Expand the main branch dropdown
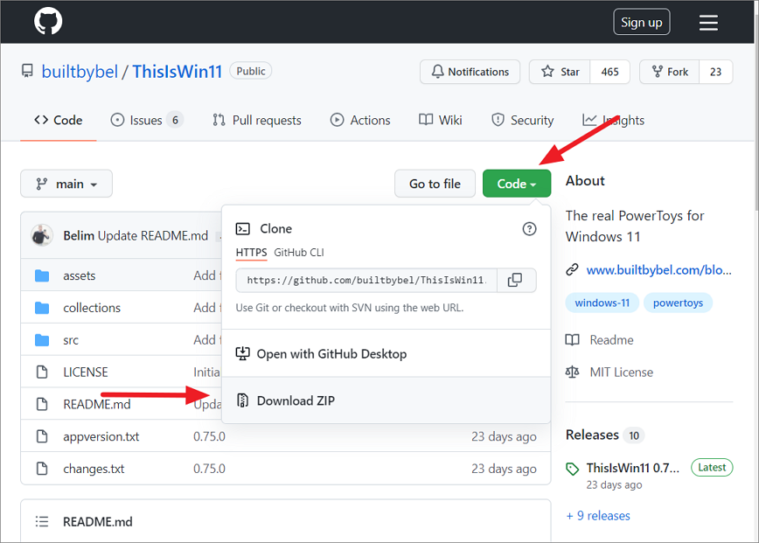 pos(66,184)
